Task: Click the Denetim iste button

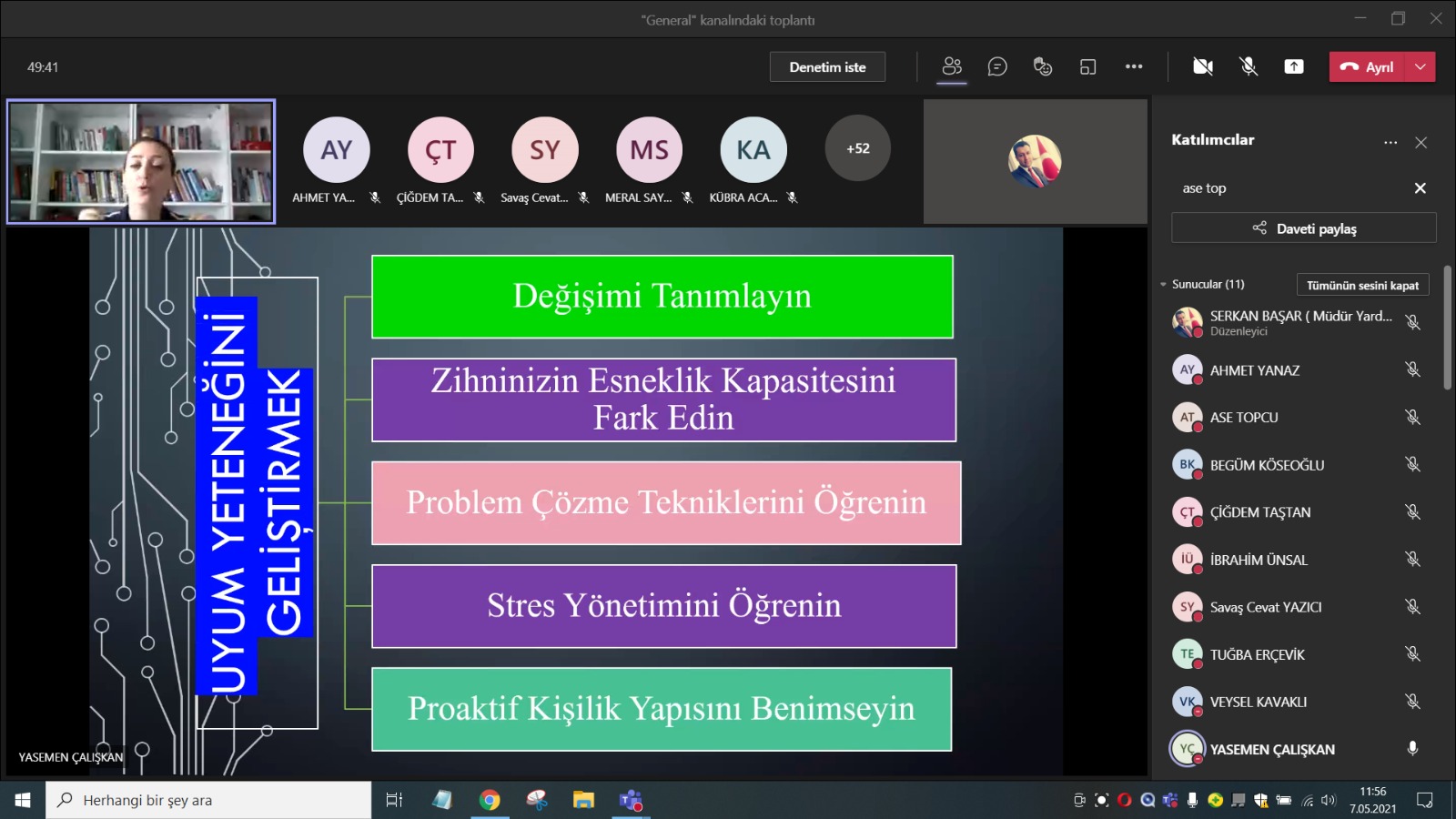Action: pos(827,66)
